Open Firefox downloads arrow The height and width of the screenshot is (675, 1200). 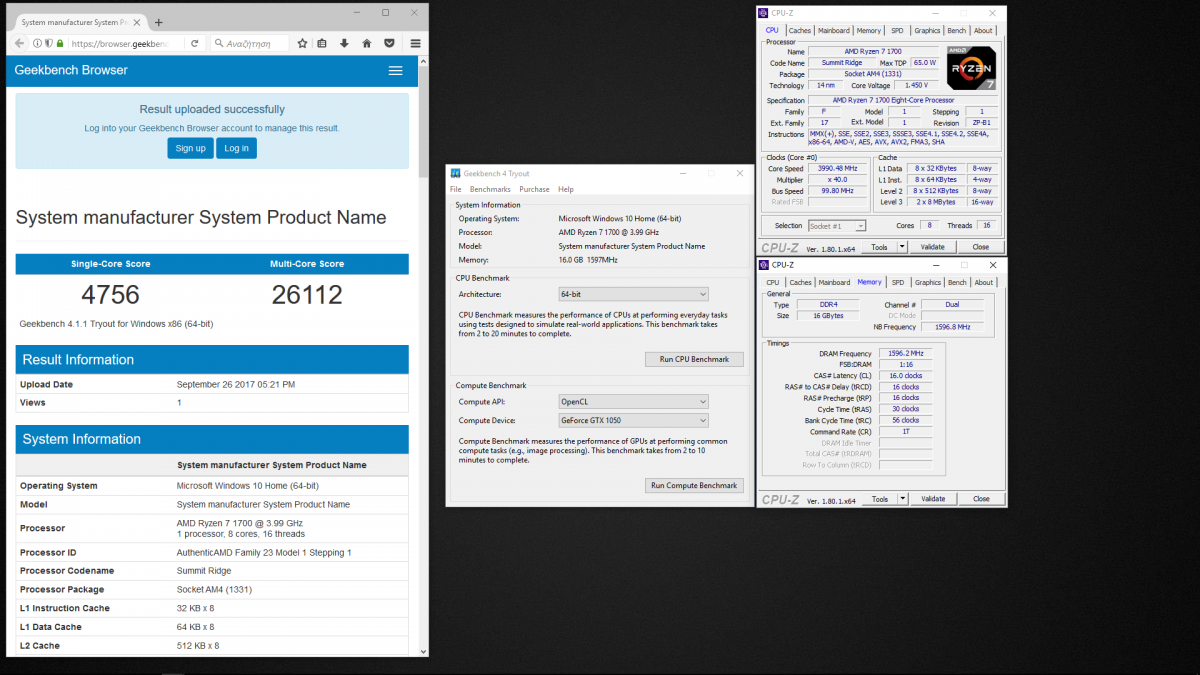(x=344, y=43)
